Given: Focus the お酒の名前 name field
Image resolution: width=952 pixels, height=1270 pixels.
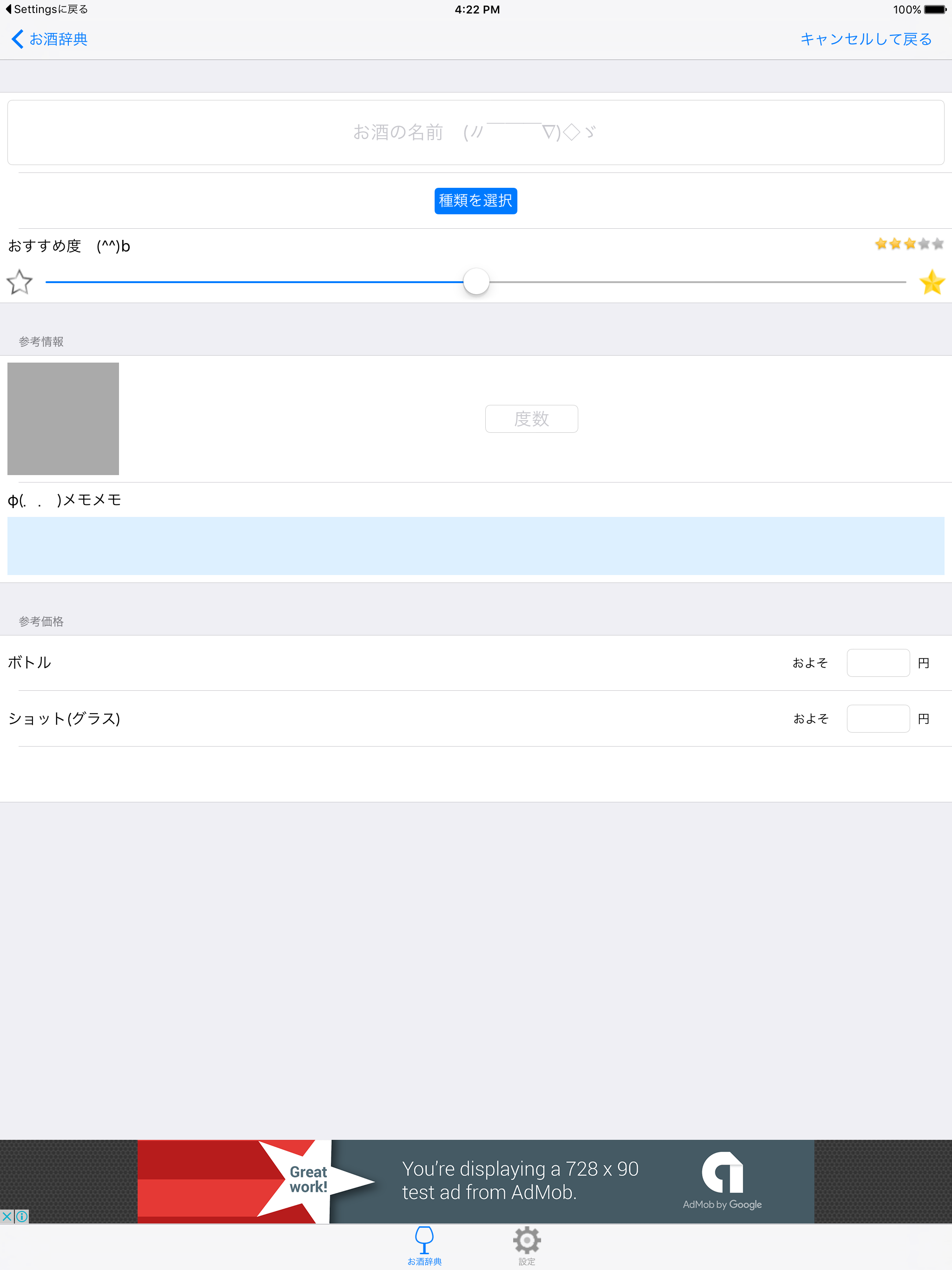Looking at the screenshot, I should 476,132.
